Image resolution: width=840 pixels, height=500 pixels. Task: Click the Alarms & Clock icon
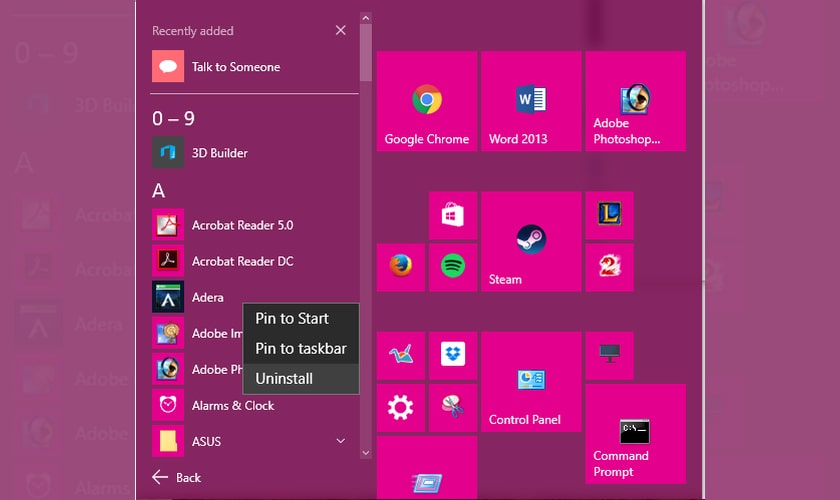(168, 405)
